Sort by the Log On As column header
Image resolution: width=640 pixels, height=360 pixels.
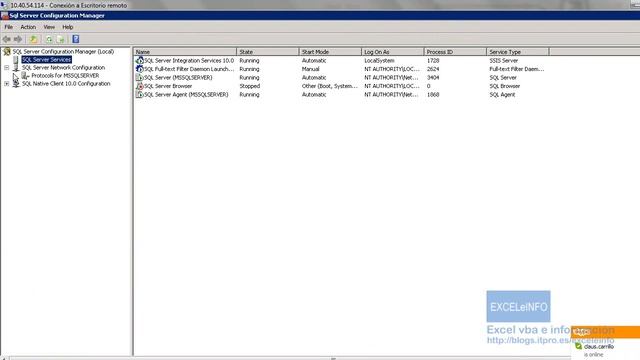[x=393, y=52]
